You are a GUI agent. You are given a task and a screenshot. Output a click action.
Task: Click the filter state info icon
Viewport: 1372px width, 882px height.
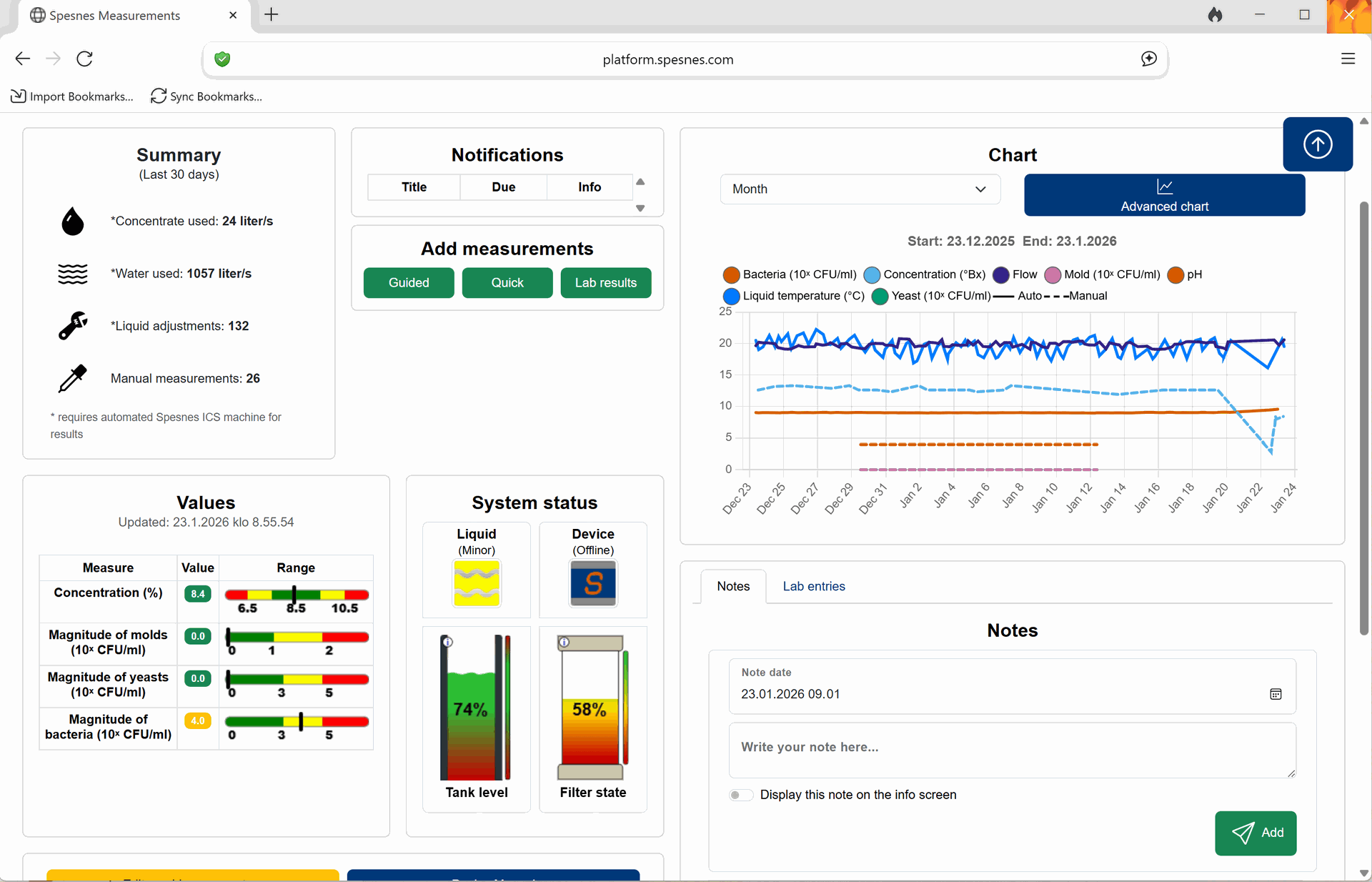[564, 642]
